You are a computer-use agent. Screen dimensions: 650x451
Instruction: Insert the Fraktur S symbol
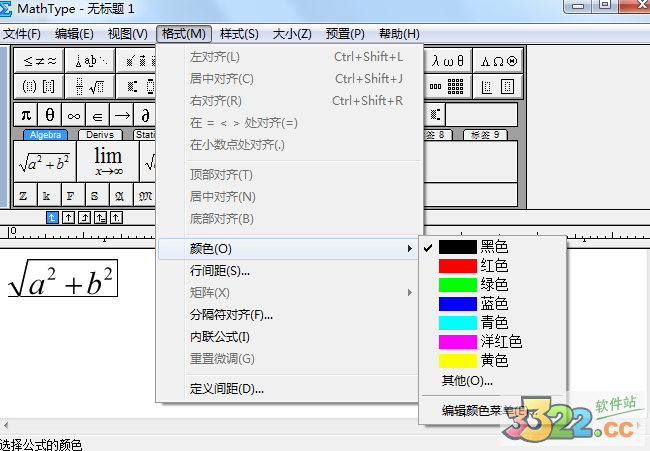click(x=98, y=195)
